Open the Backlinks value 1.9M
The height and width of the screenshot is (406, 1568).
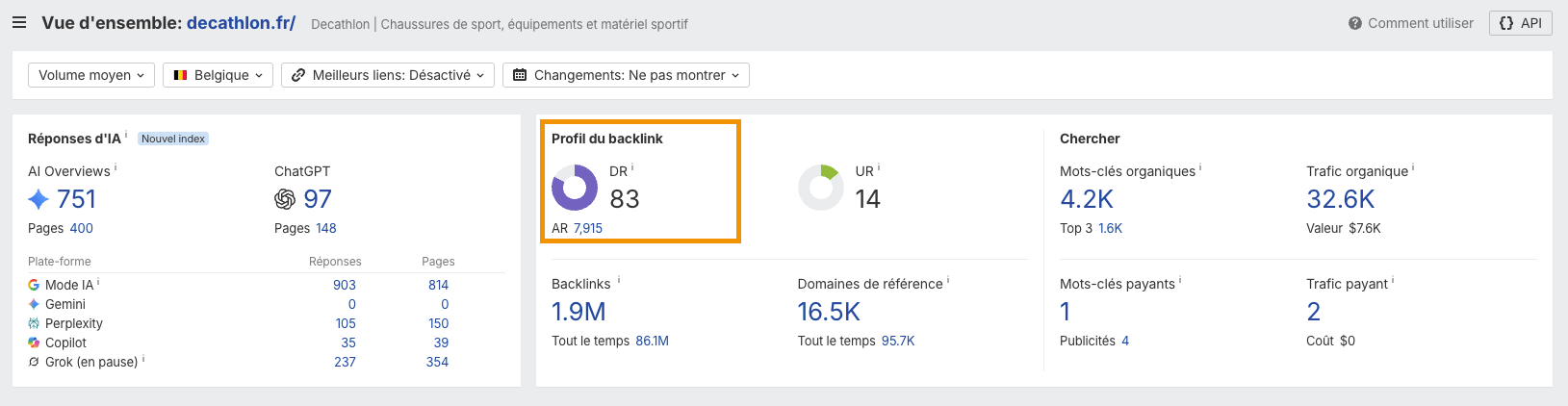(578, 312)
